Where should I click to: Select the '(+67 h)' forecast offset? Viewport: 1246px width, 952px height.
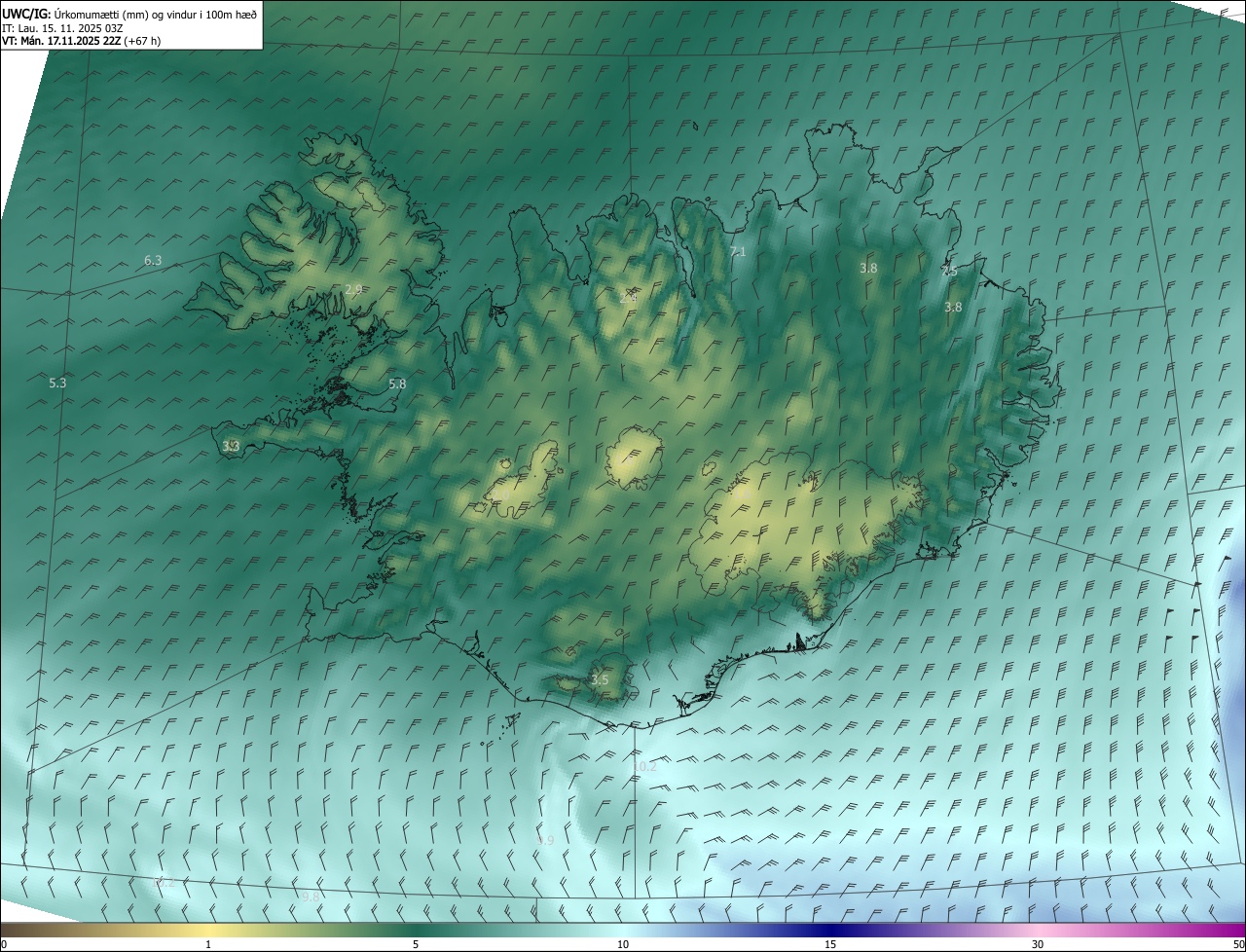point(143,41)
